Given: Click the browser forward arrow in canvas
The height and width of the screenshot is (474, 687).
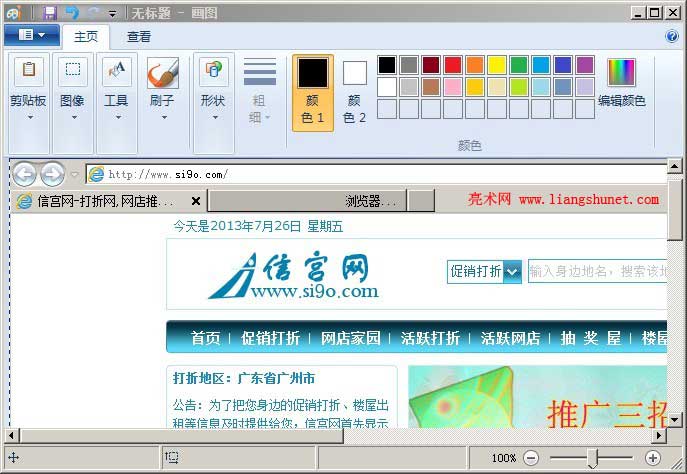Looking at the screenshot, I should pos(52,174).
